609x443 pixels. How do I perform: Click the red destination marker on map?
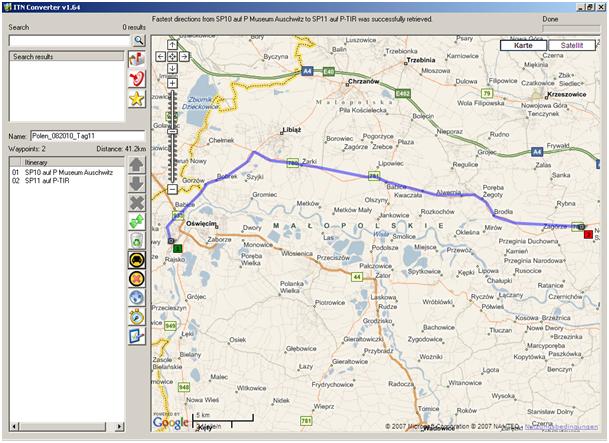click(x=588, y=234)
